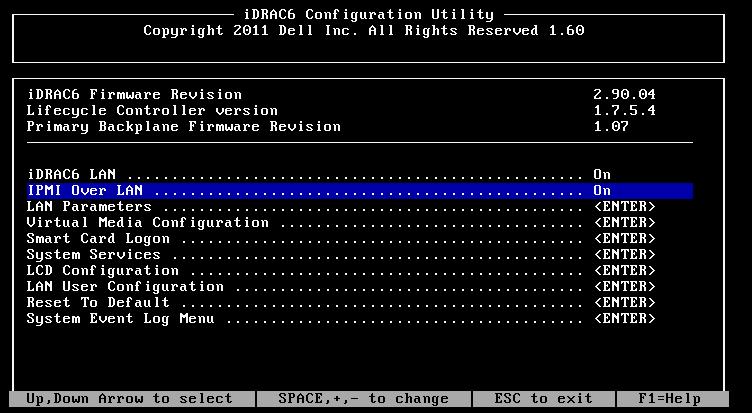Click <ENTER> beside Reset To Default
Viewport: 752px width, 413px height.
click(x=624, y=302)
